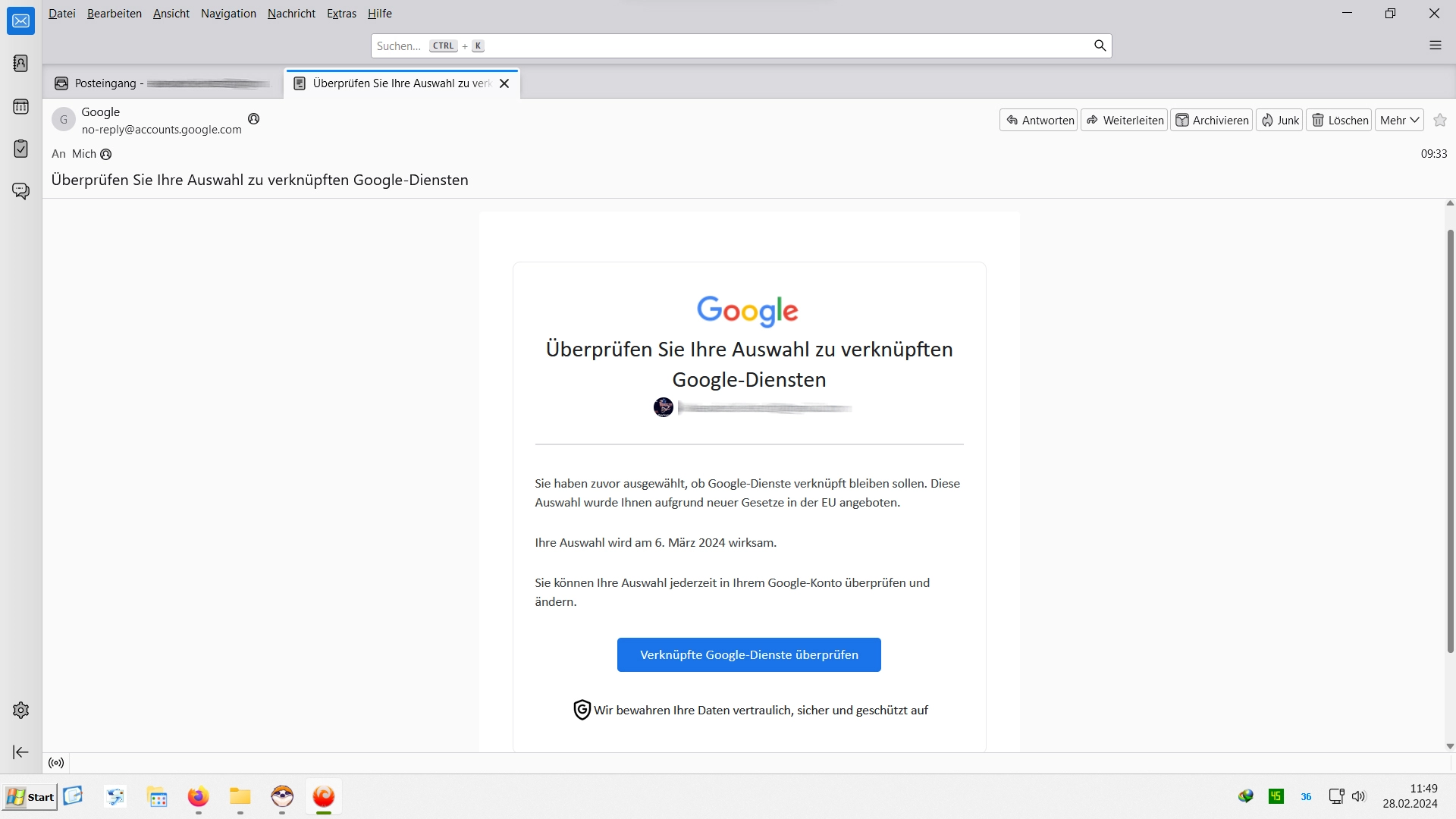Click Verknüpfte Google-Dienste überprüfen button
Image resolution: width=1456 pixels, height=819 pixels.
click(749, 654)
